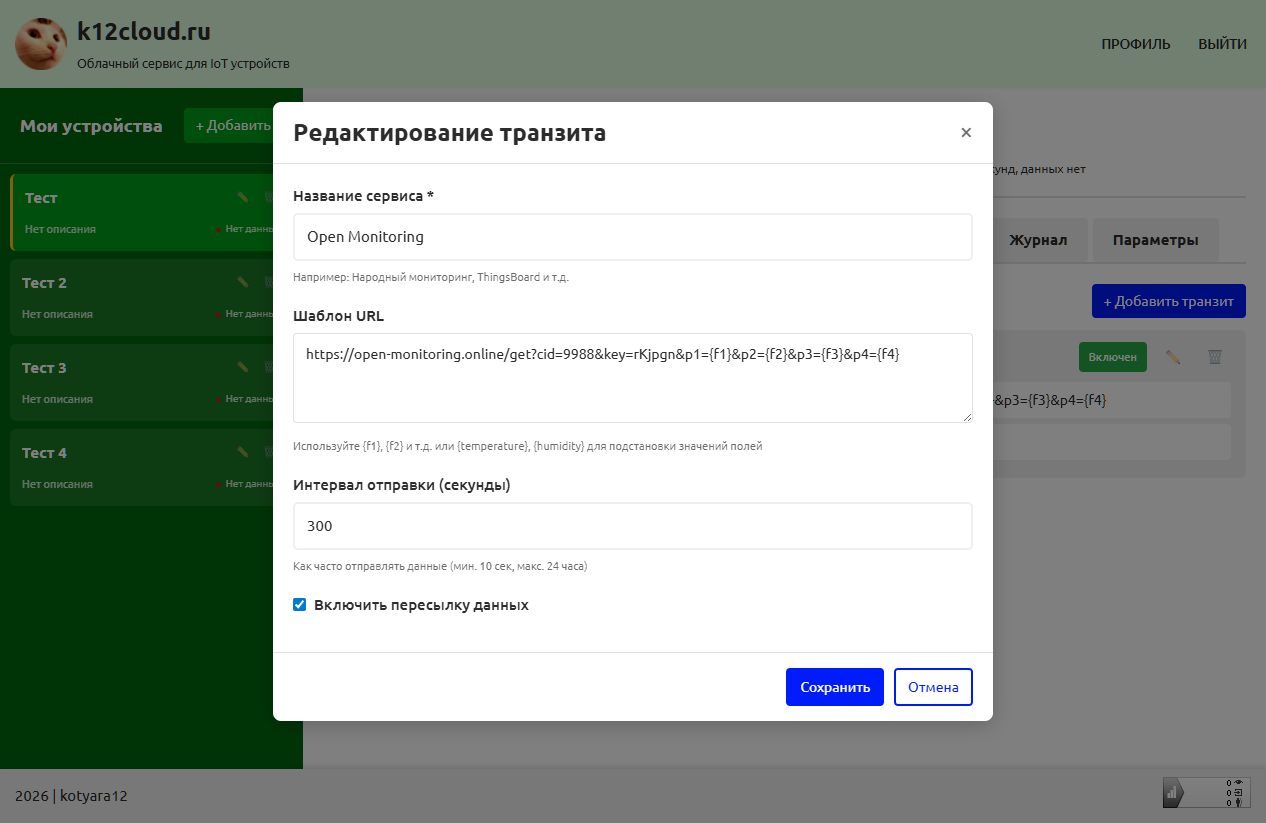The image size is (1266, 823).
Task: Click the Название сервиса input field
Action: (x=633, y=237)
